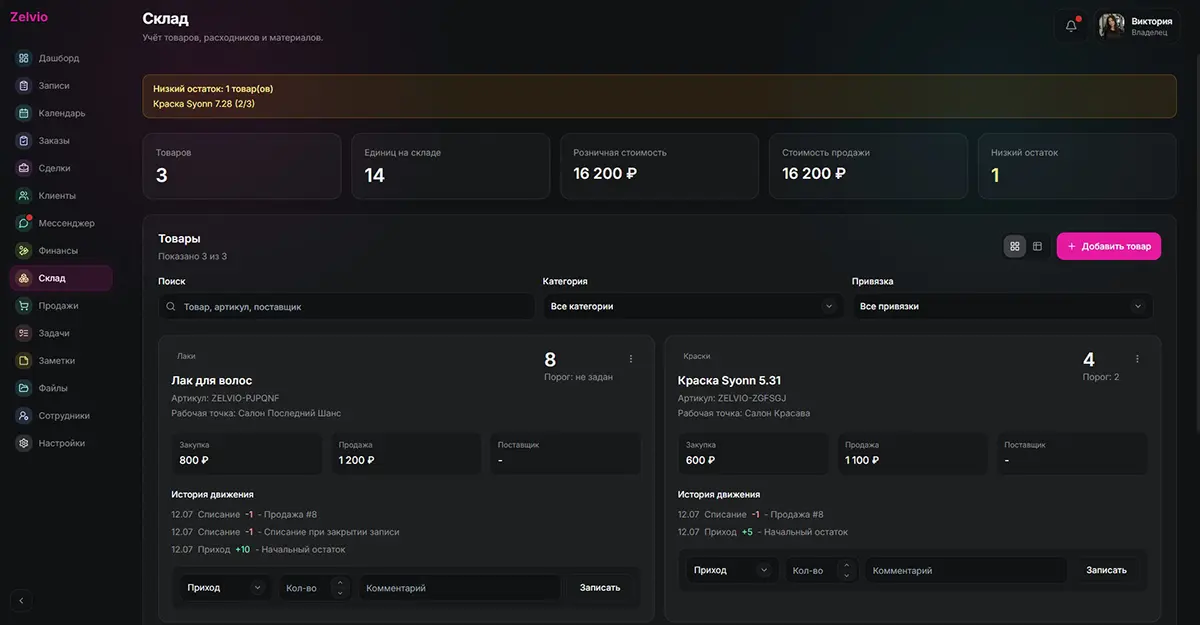Image resolution: width=1200 pixels, height=625 pixels.
Task: Click the Настройки gear icon
Action: [x=24, y=443]
